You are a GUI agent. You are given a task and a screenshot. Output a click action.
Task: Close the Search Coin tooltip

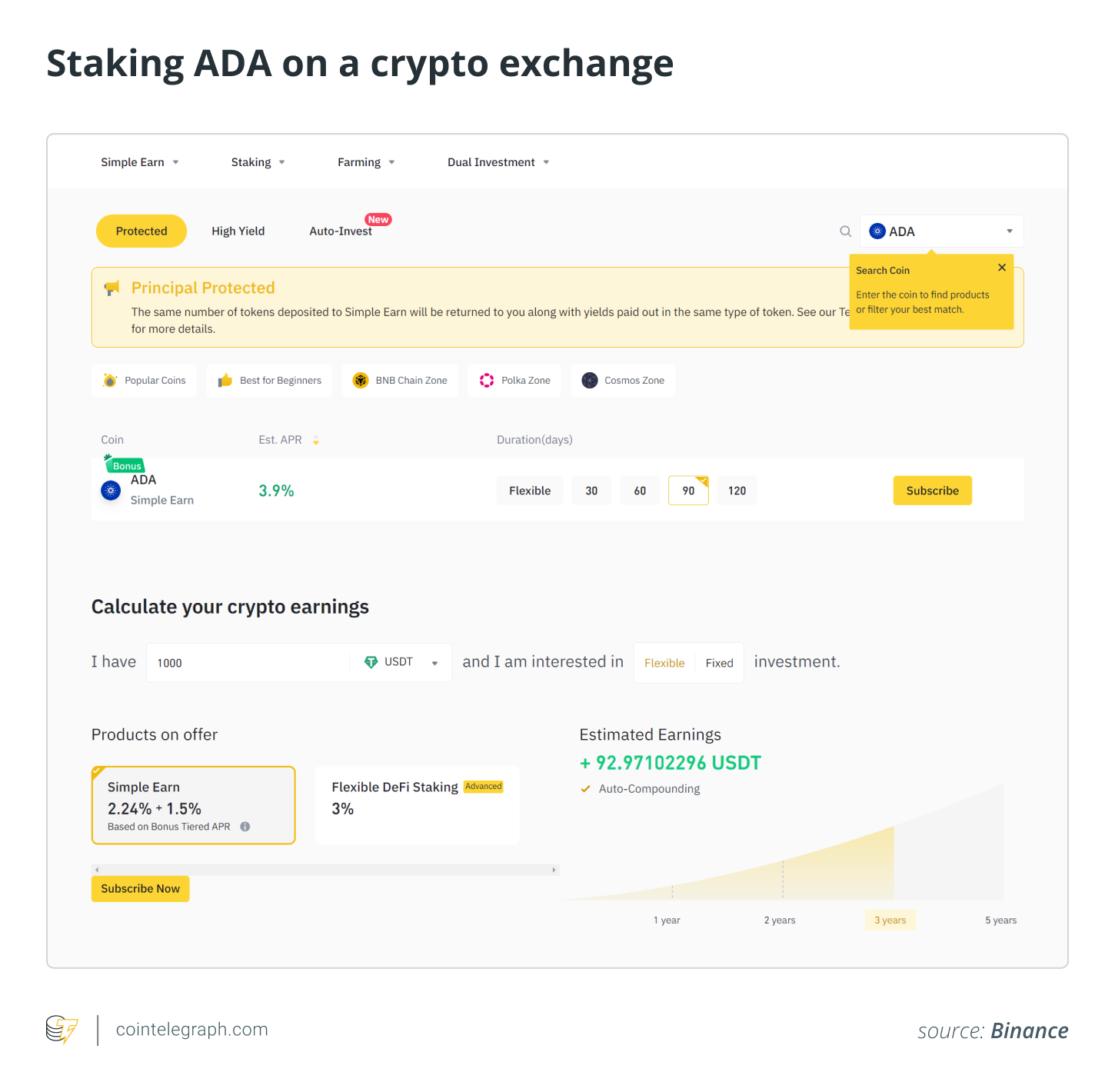tap(1001, 268)
